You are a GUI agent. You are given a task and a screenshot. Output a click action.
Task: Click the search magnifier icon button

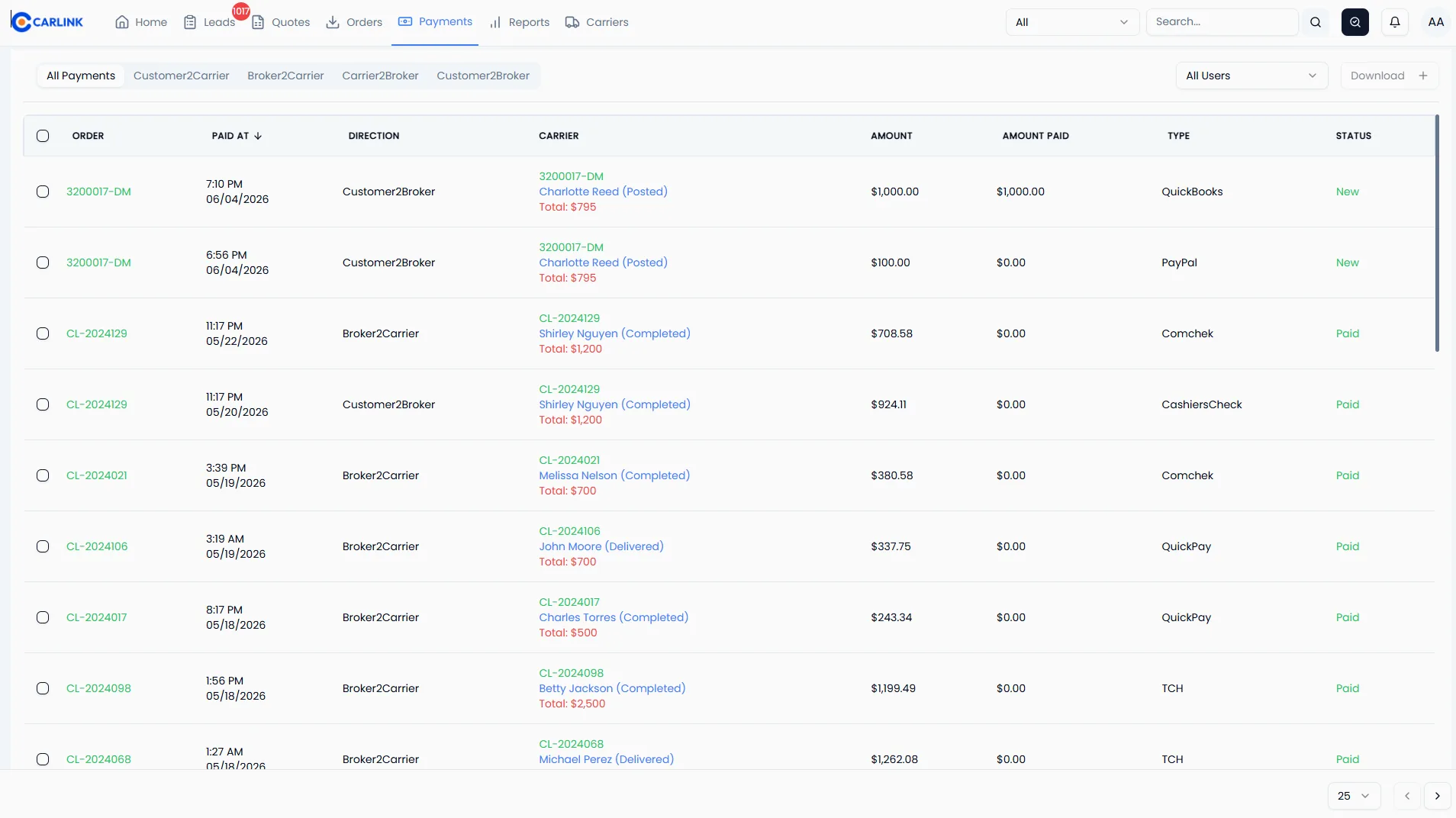(1316, 22)
